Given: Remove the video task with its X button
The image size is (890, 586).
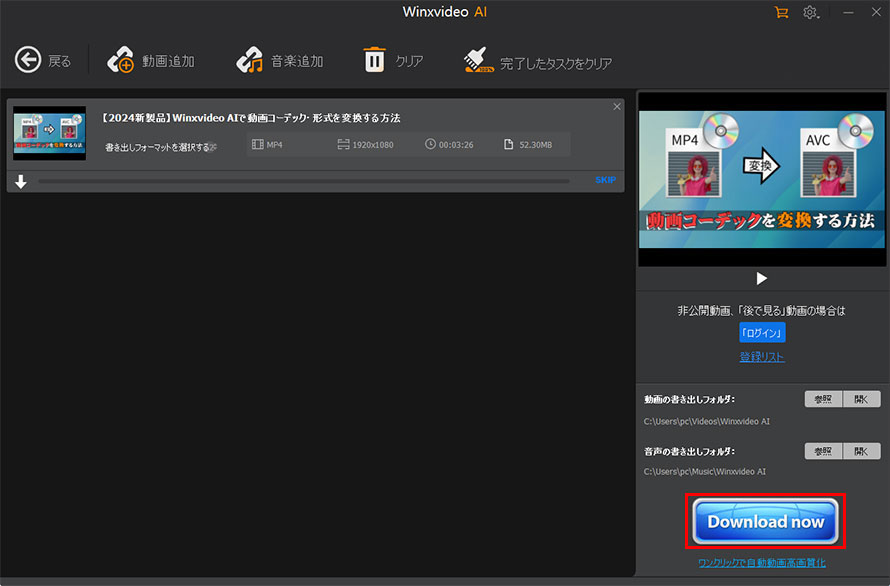Looking at the screenshot, I should click(617, 107).
